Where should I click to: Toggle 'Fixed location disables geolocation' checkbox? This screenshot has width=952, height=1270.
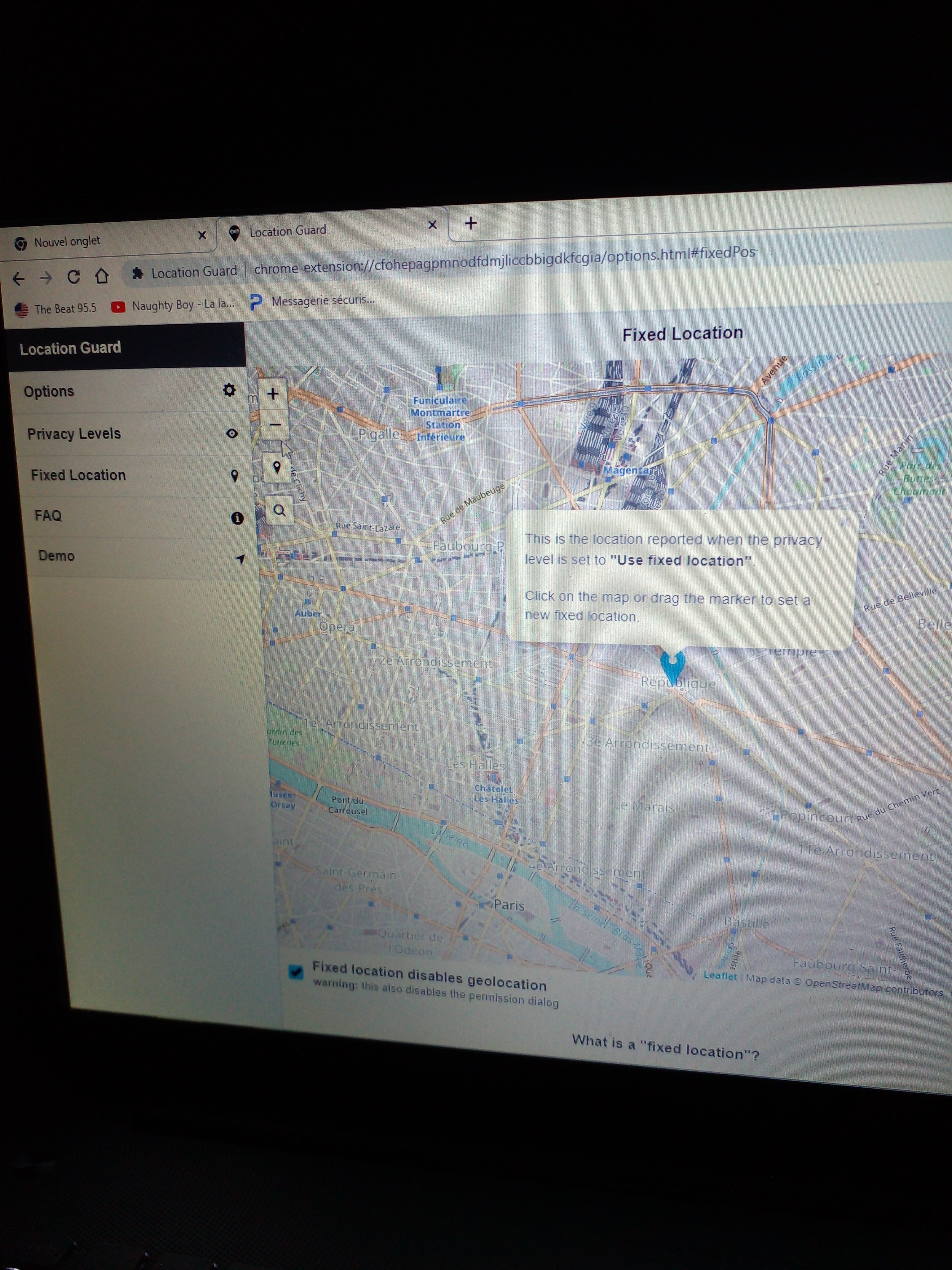tap(296, 971)
